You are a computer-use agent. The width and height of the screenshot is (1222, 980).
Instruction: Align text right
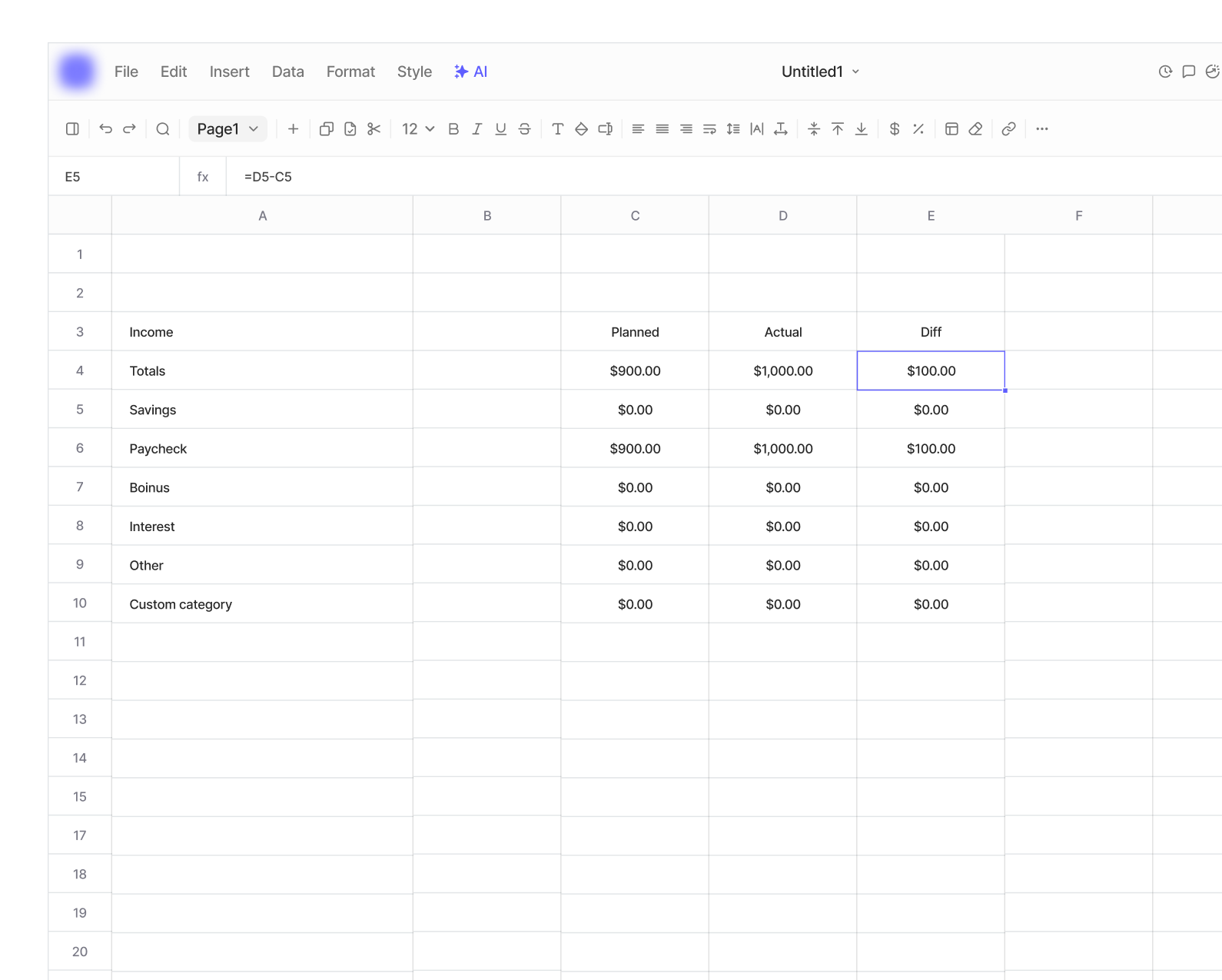[x=686, y=129]
